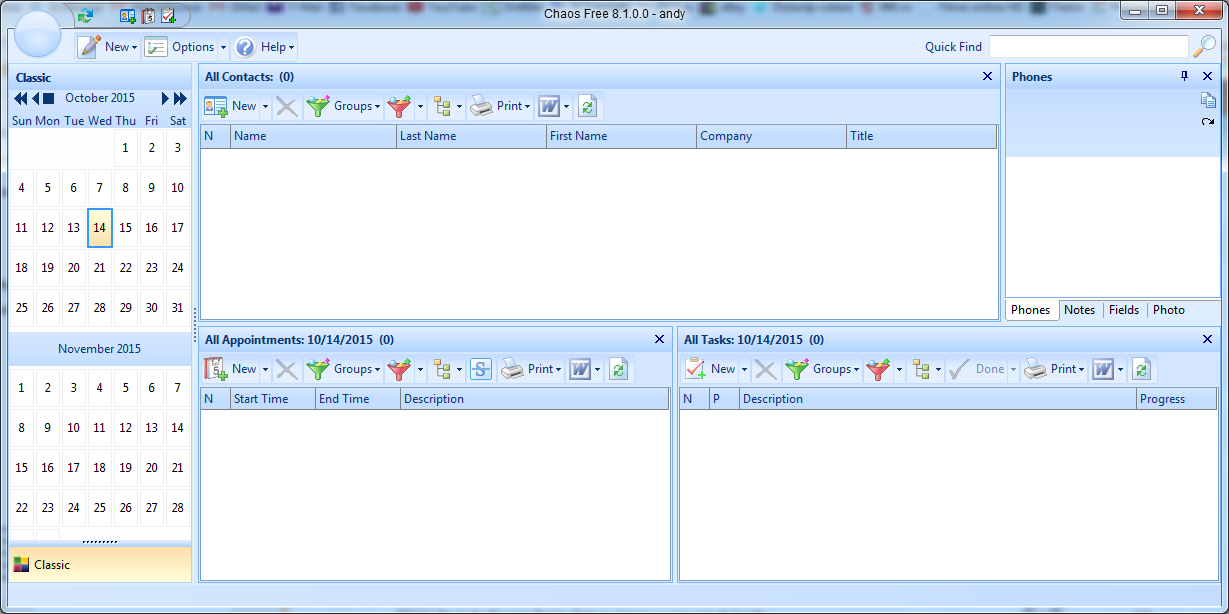Go to next month in calendar
Viewport: 1229px width, 614px height.
[x=166, y=98]
